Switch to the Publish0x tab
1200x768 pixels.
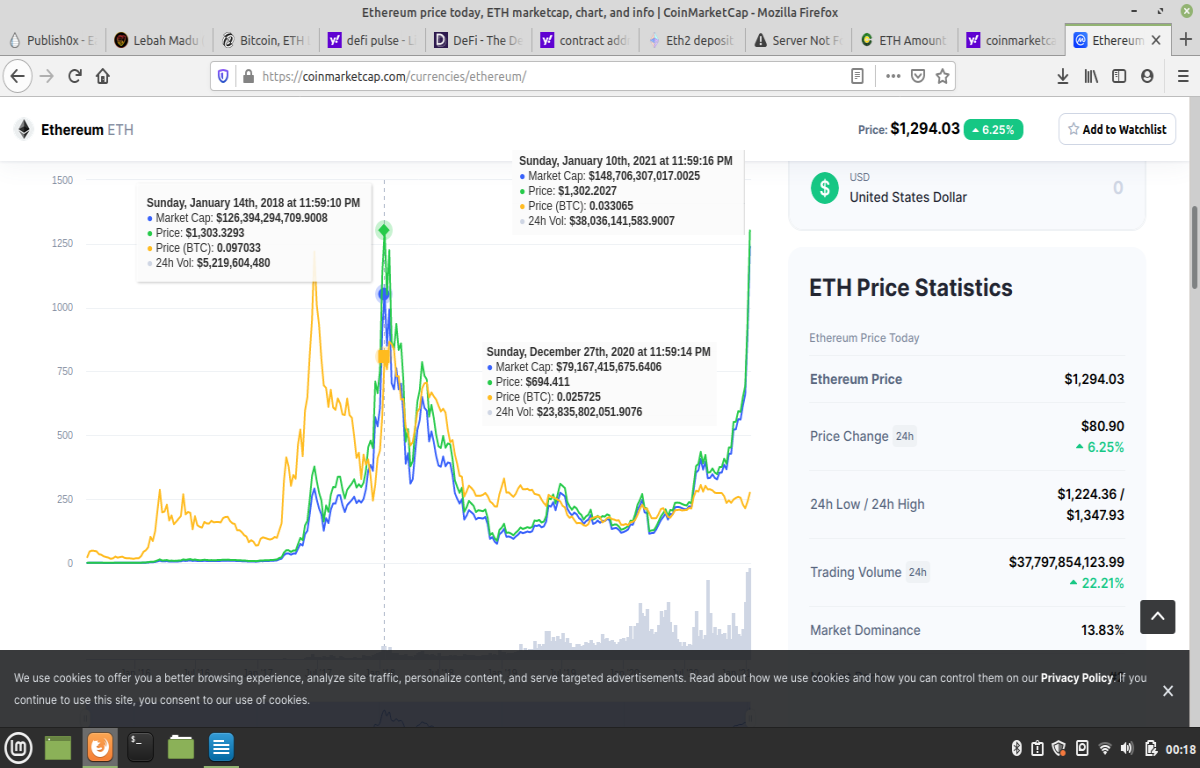click(52, 40)
